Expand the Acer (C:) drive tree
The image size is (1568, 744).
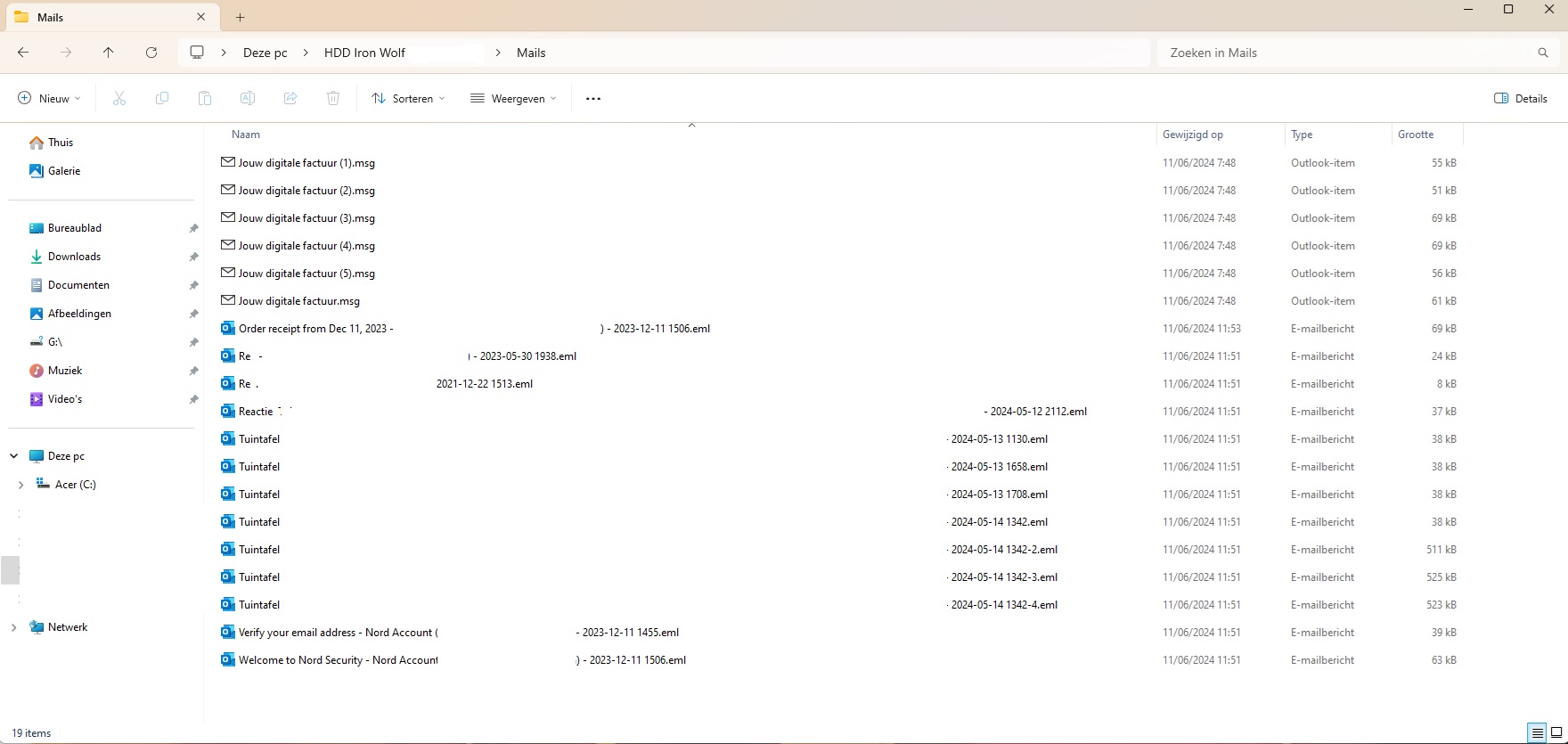tap(20, 485)
